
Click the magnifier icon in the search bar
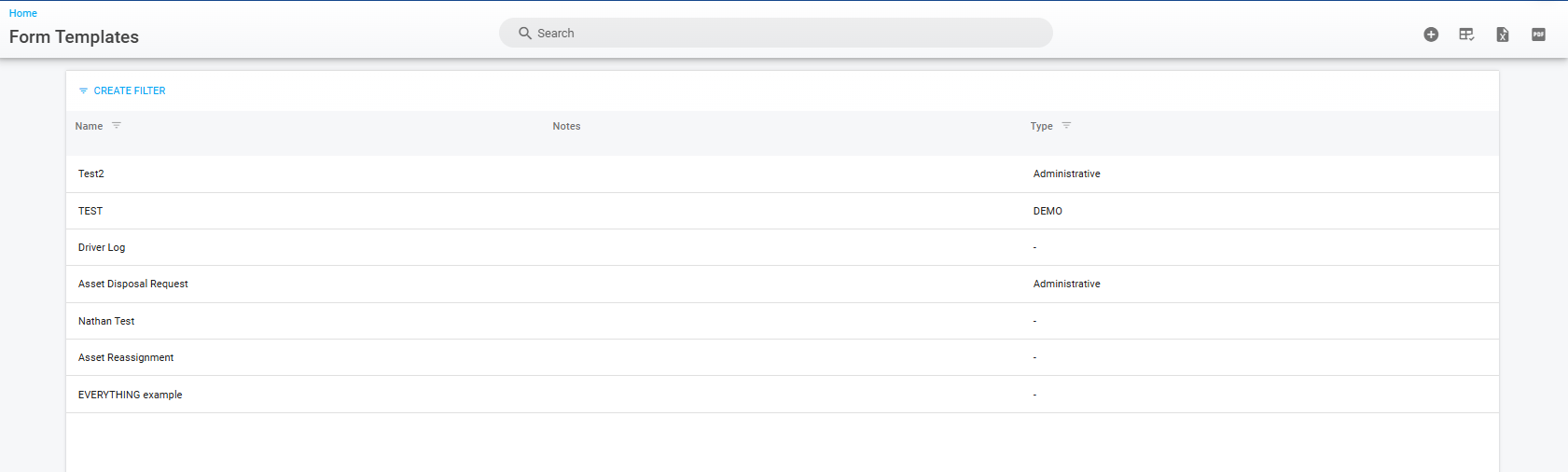(525, 34)
